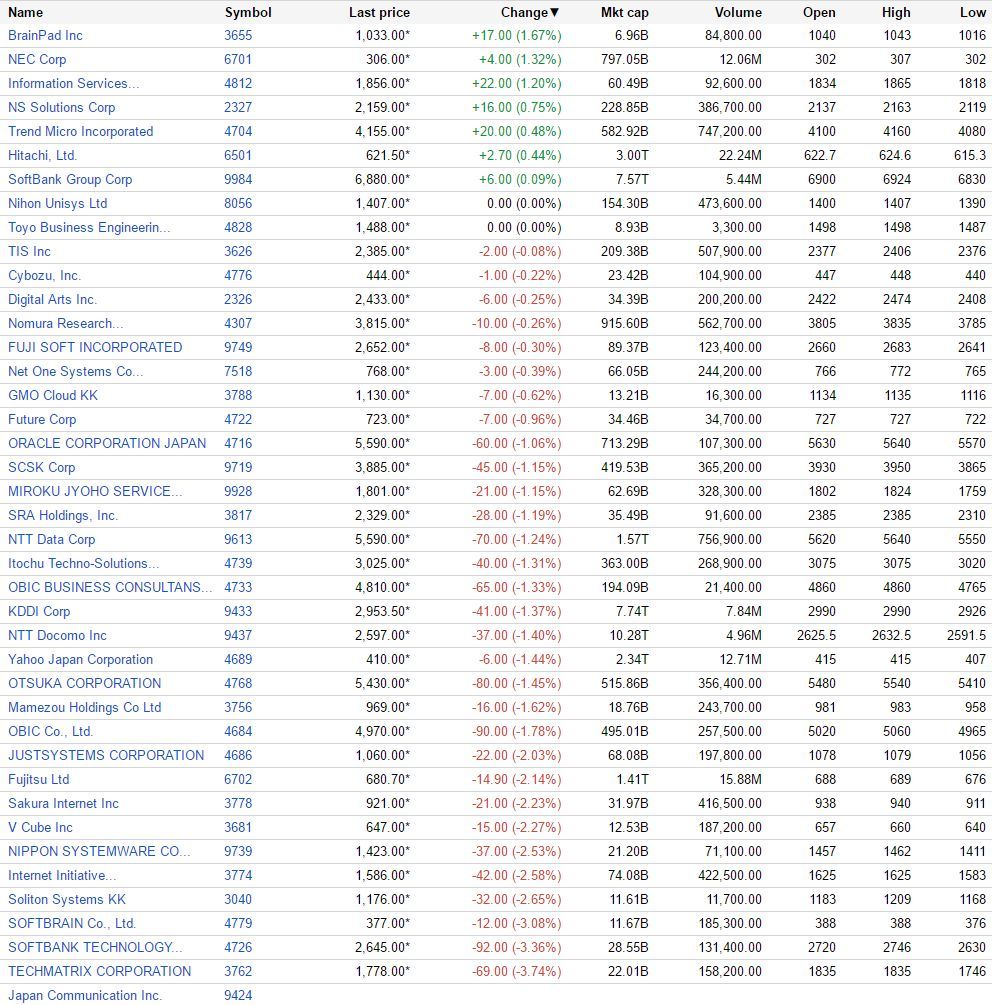
Task: Open OBIC BUSINESS CONSULTANTS link
Action: click(110, 587)
